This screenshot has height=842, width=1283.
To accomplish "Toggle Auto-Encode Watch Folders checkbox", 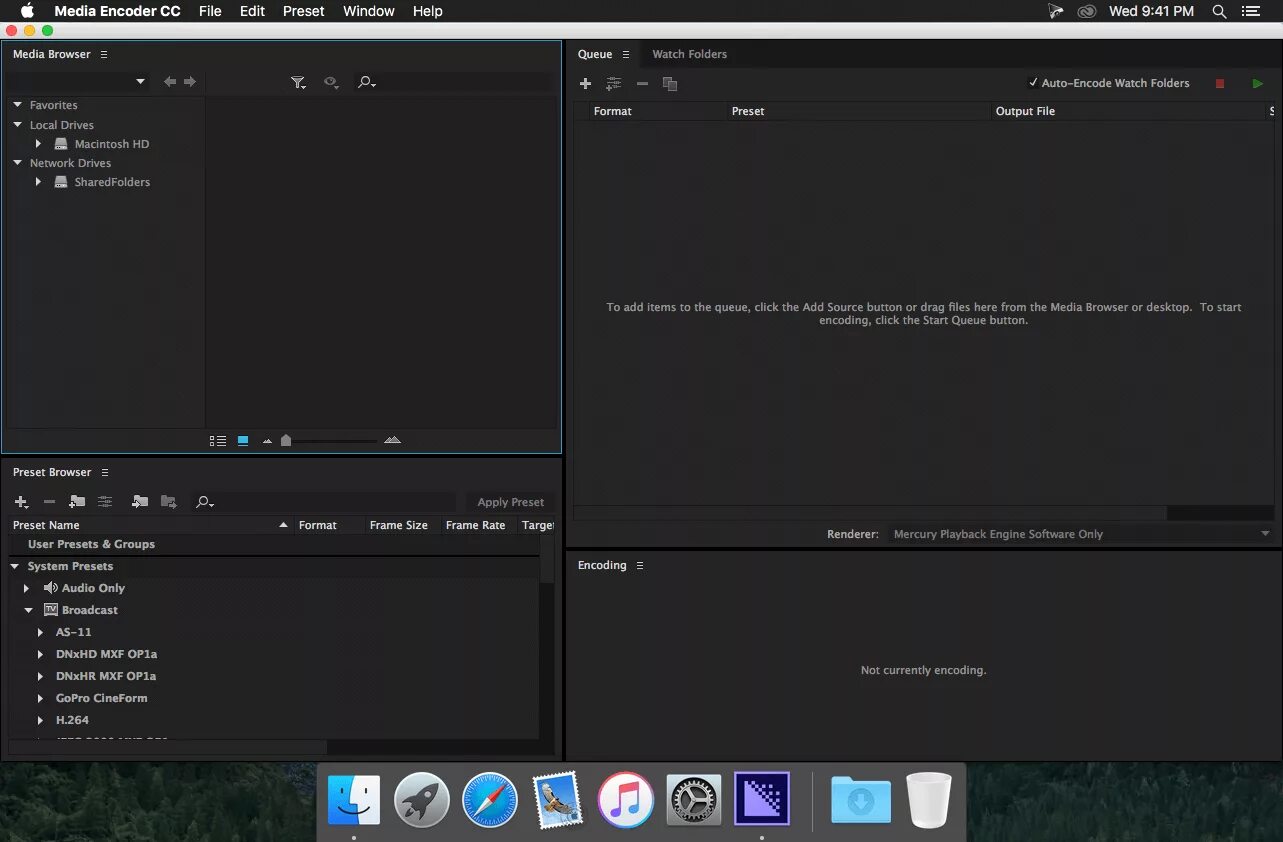I will (x=1034, y=83).
